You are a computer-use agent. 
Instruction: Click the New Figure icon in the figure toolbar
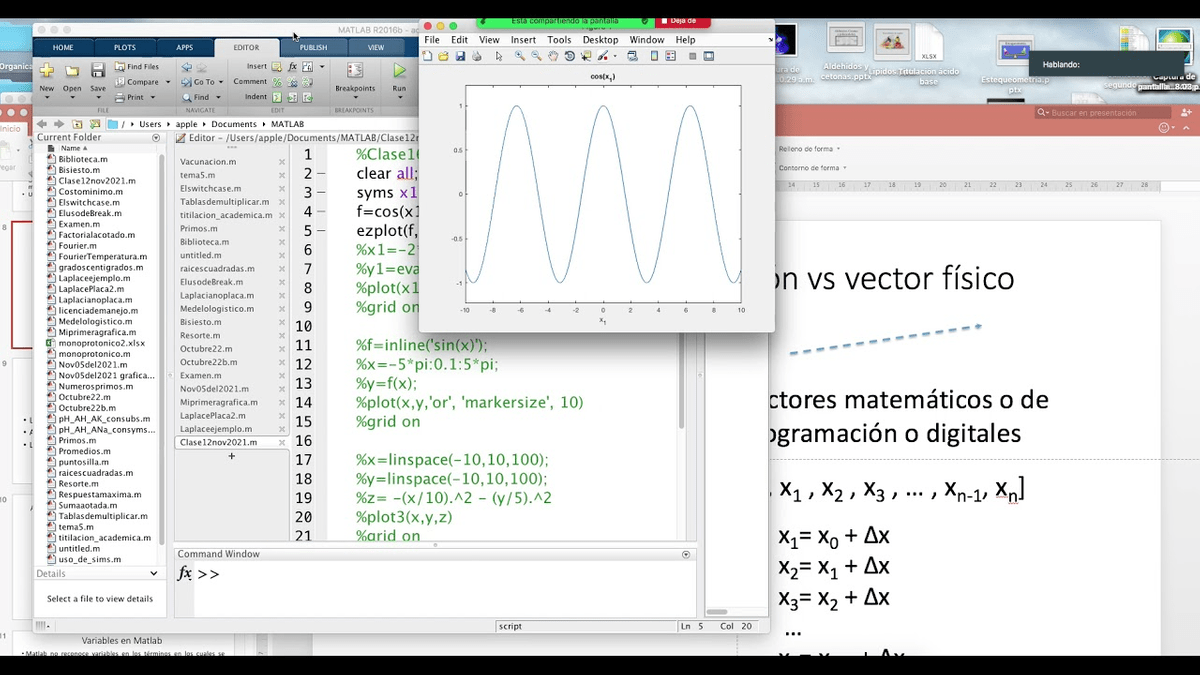428,56
